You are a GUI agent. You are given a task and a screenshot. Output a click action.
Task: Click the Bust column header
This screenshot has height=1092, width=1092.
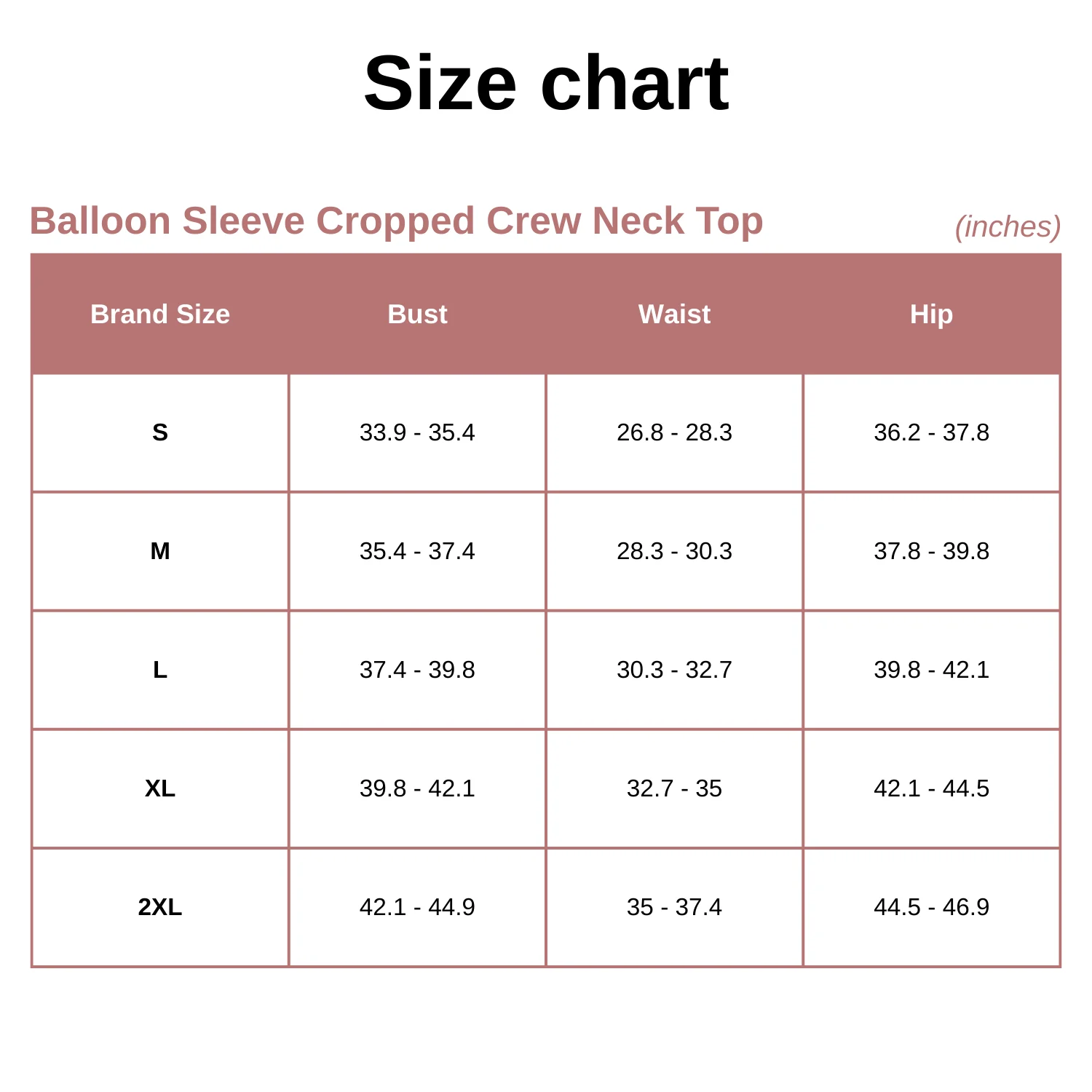pos(417,314)
